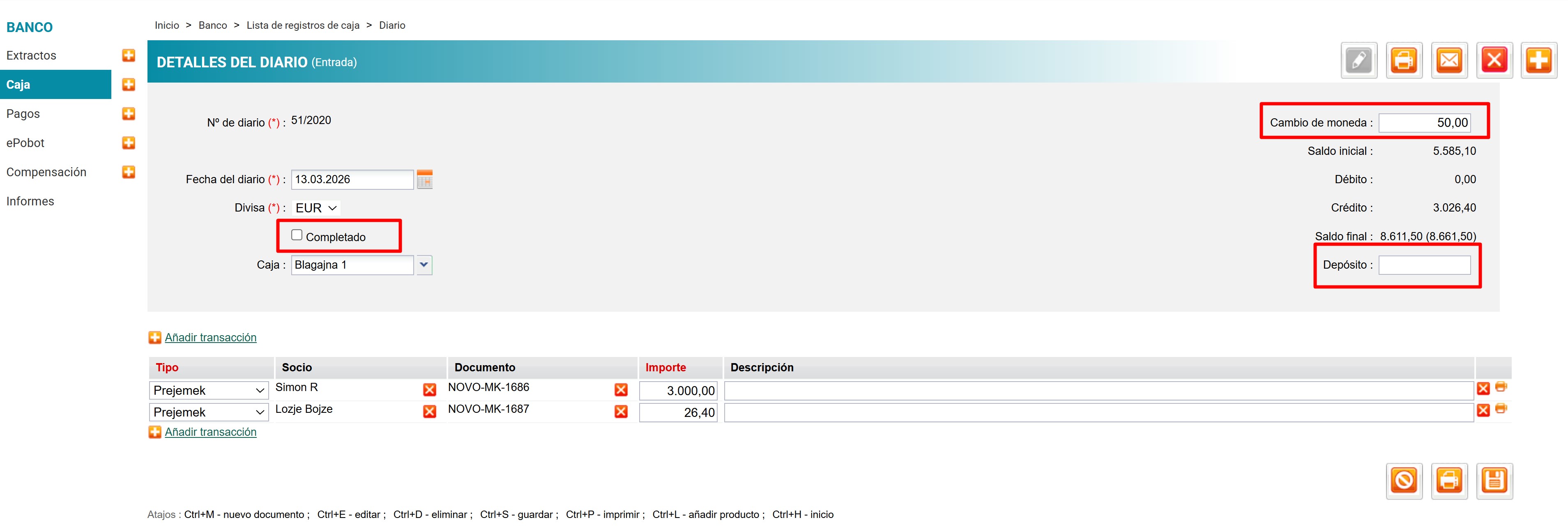Toggle the Completado checkbox
1568x527 pixels.
click(x=297, y=235)
